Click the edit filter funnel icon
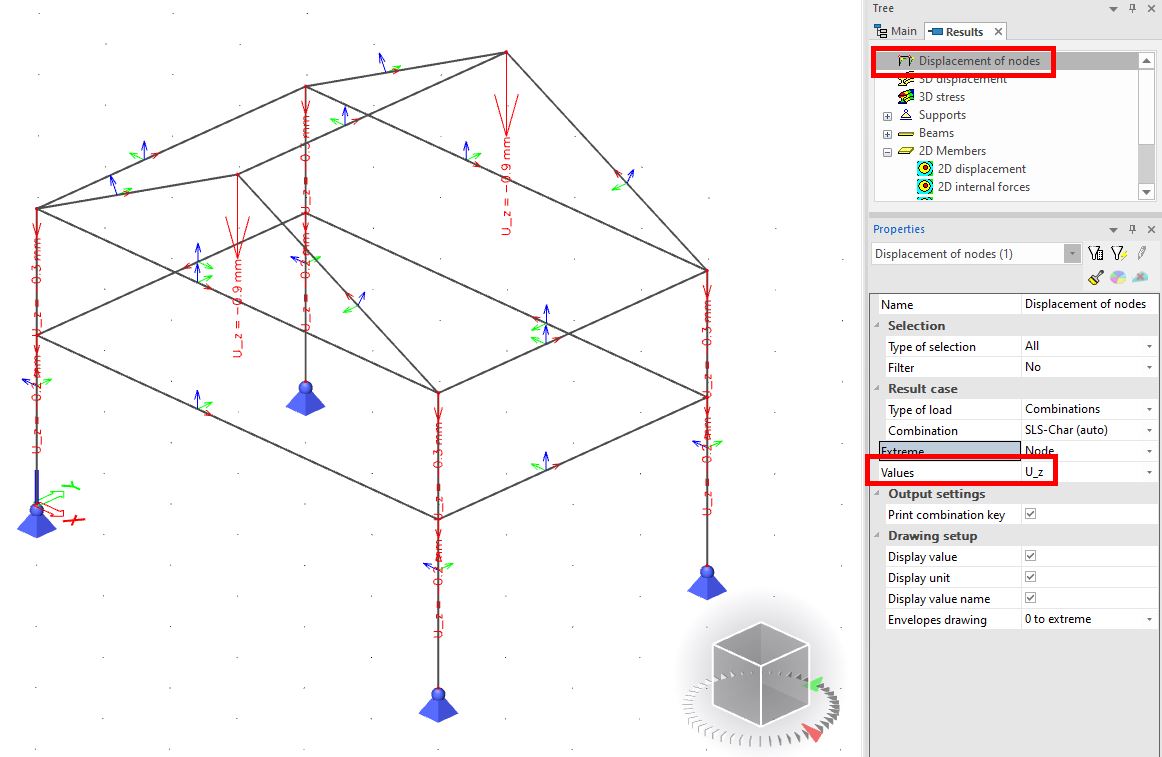This screenshot has height=757, width=1162. 1119,252
